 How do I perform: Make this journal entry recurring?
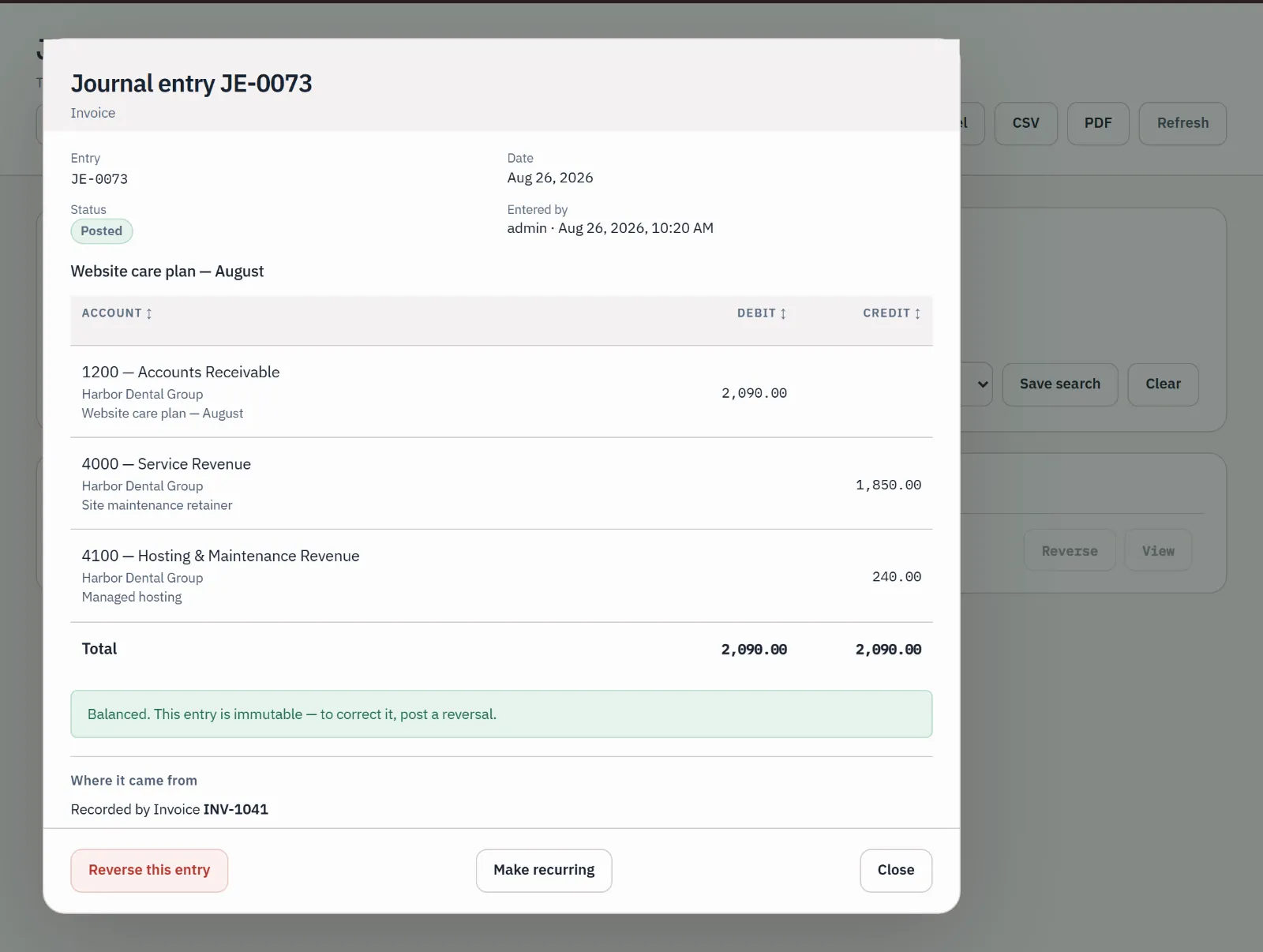click(x=544, y=871)
